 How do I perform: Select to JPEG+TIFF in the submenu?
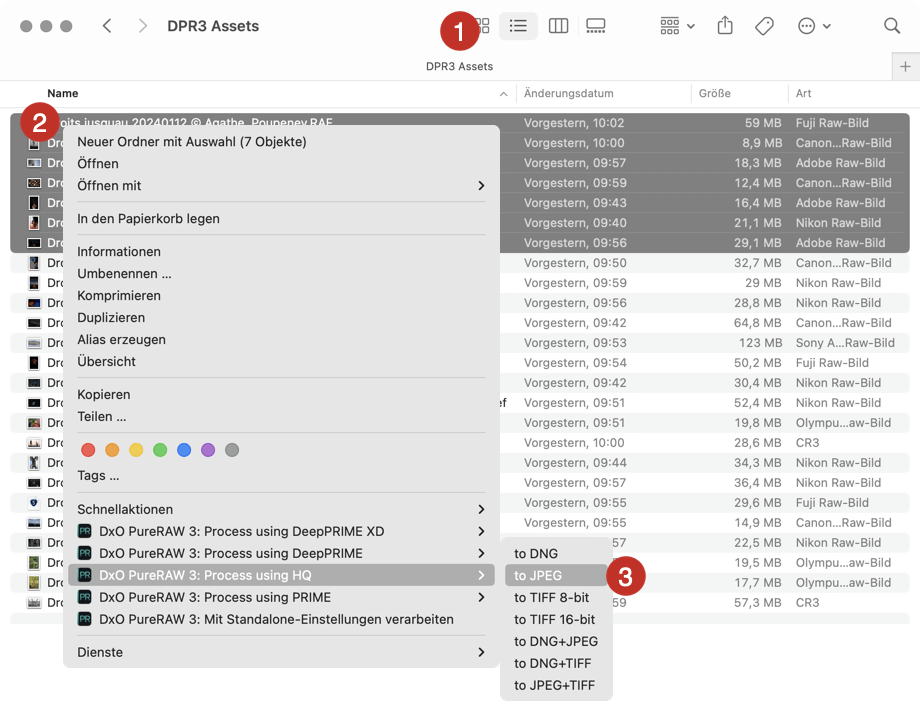[556, 686]
